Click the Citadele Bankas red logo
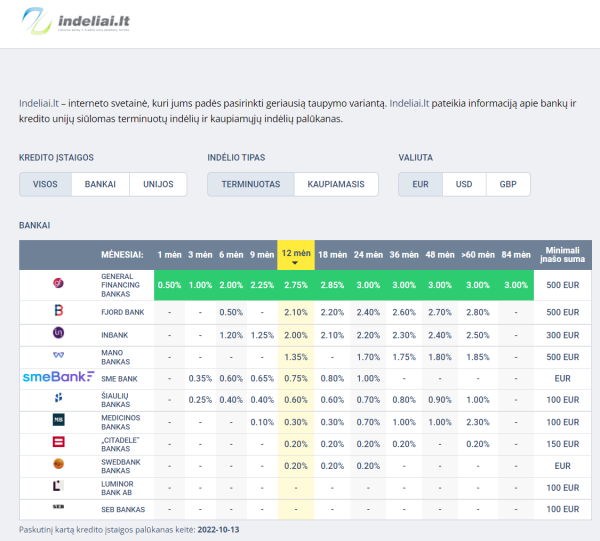This screenshot has height=541, width=600. [x=58, y=442]
